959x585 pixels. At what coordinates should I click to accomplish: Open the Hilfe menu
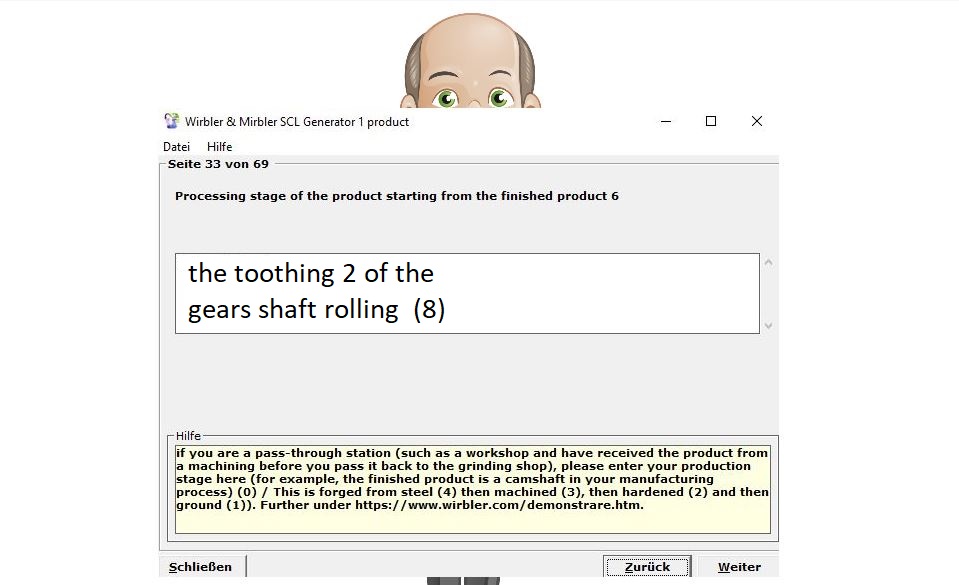(219, 147)
